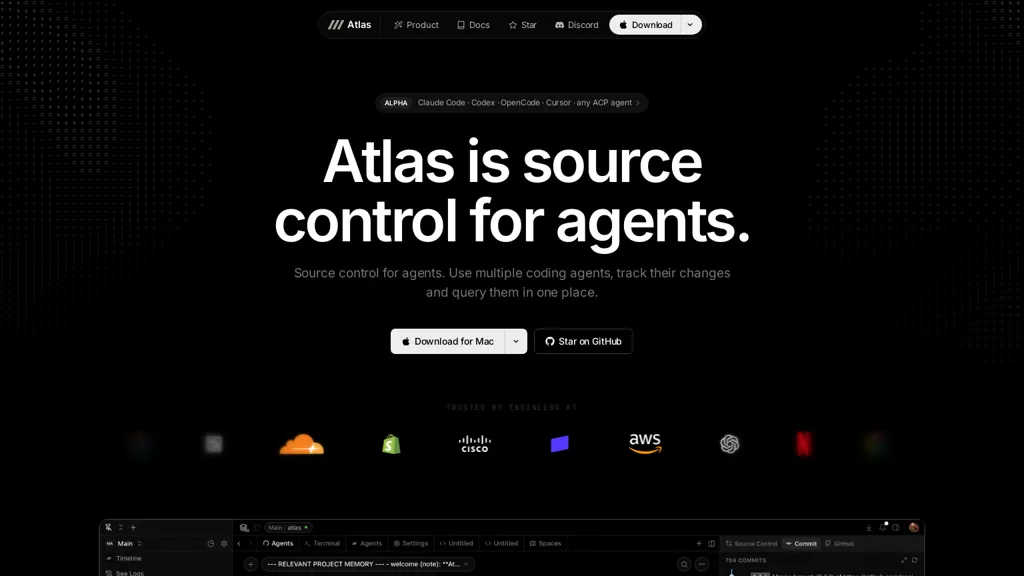Image resolution: width=1024 pixels, height=576 pixels.
Task: Open the Docs nav item
Action: pyautogui.click(x=473, y=25)
